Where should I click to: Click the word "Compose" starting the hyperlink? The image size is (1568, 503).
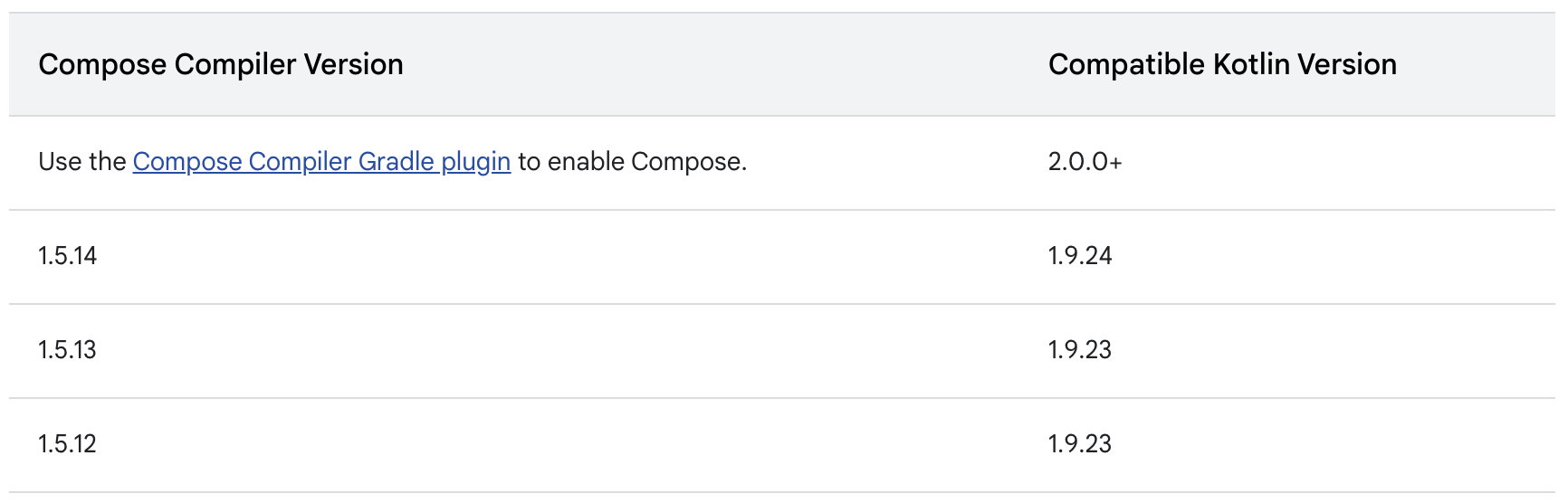(187, 163)
